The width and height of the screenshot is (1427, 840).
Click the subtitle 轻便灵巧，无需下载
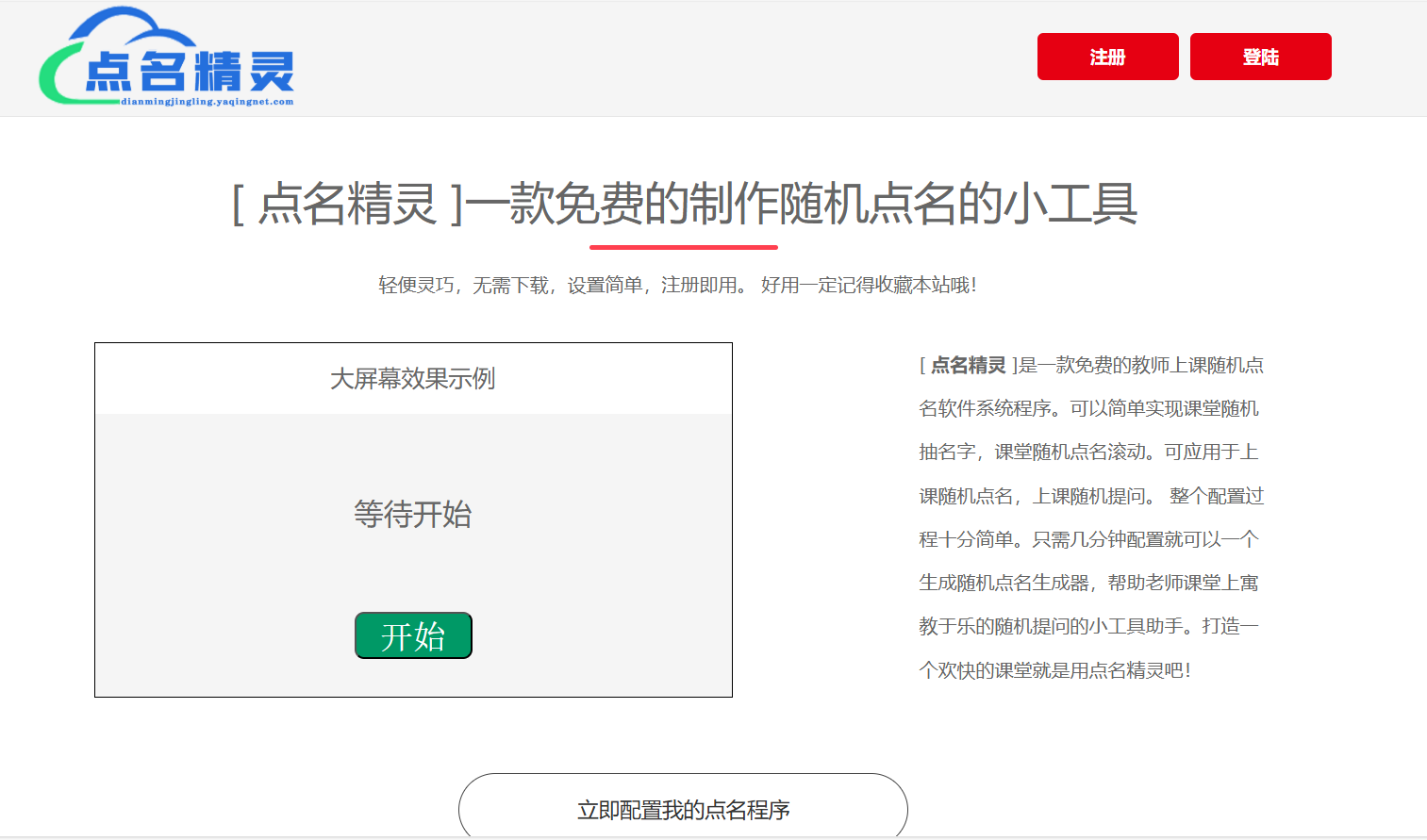[463, 285]
